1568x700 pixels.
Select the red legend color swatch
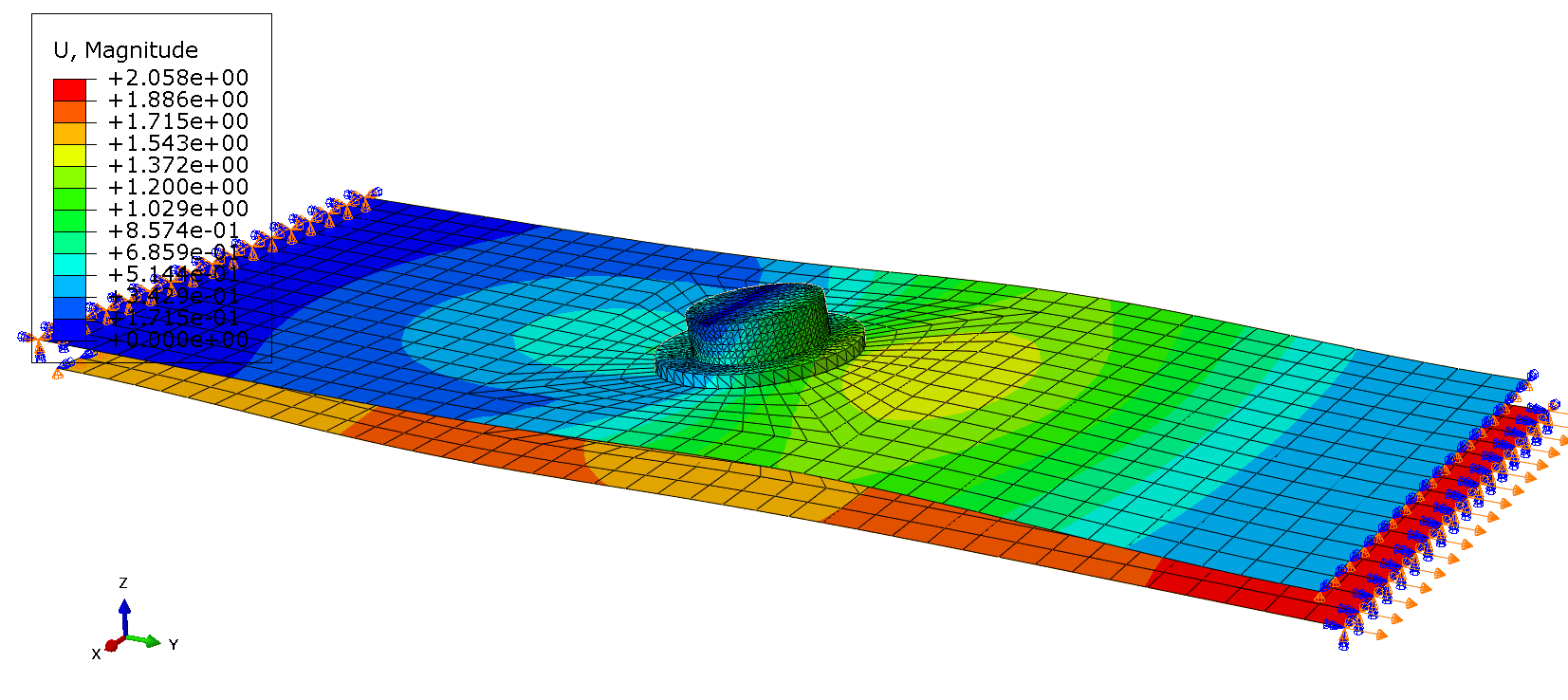(69, 89)
